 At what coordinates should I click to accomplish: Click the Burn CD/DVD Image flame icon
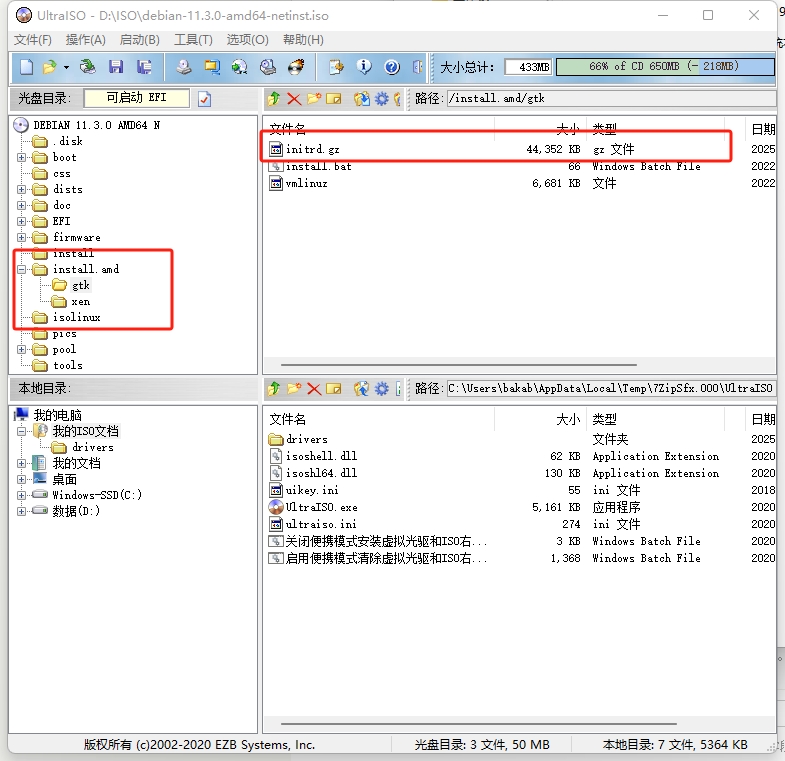[296, 67]
